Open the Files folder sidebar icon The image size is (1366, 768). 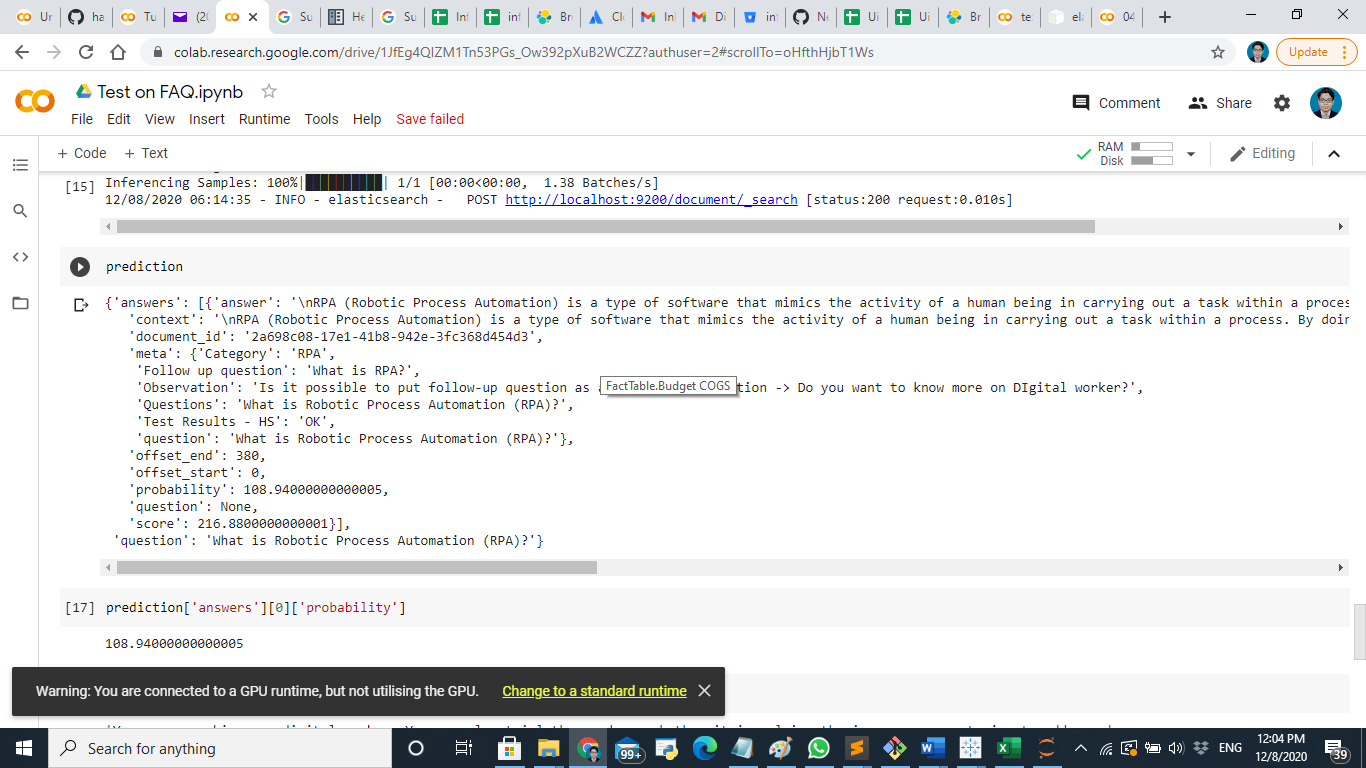coord(20,303)
